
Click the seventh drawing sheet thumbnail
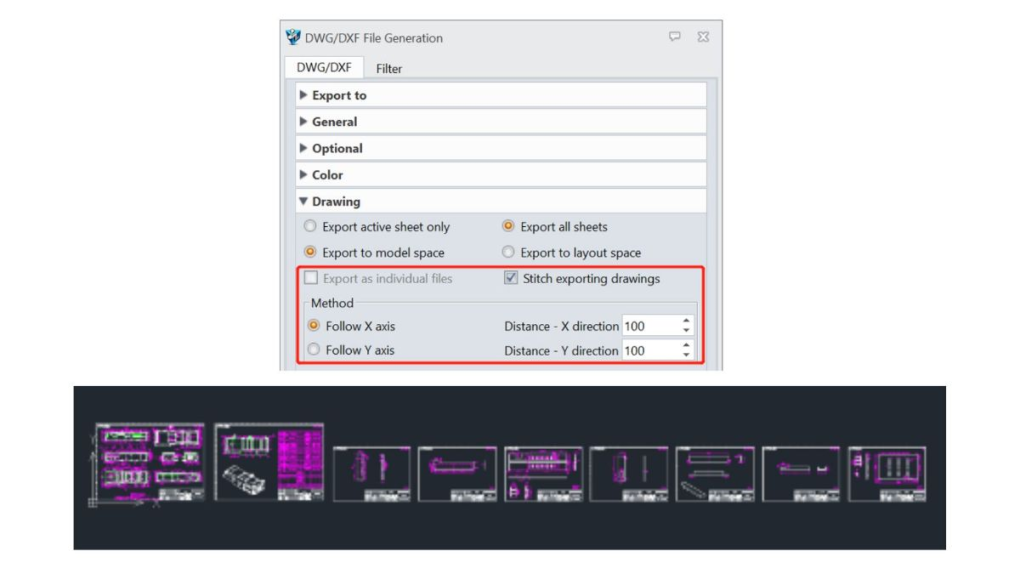click(x=715, y=474)
